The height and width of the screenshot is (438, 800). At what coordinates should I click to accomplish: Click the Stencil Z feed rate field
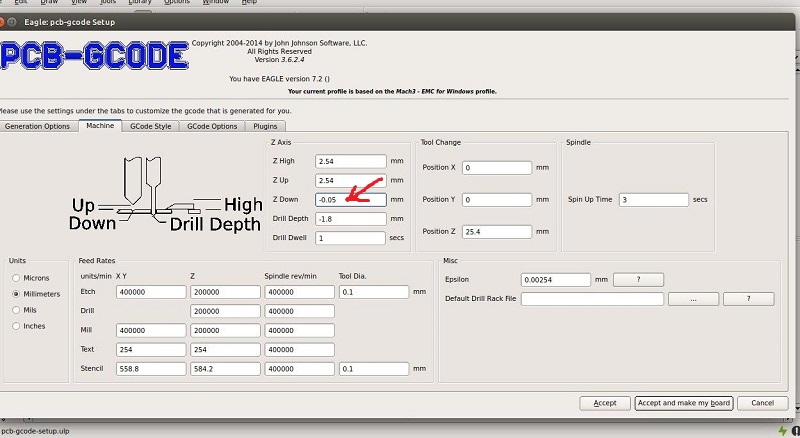pos(225,369)
